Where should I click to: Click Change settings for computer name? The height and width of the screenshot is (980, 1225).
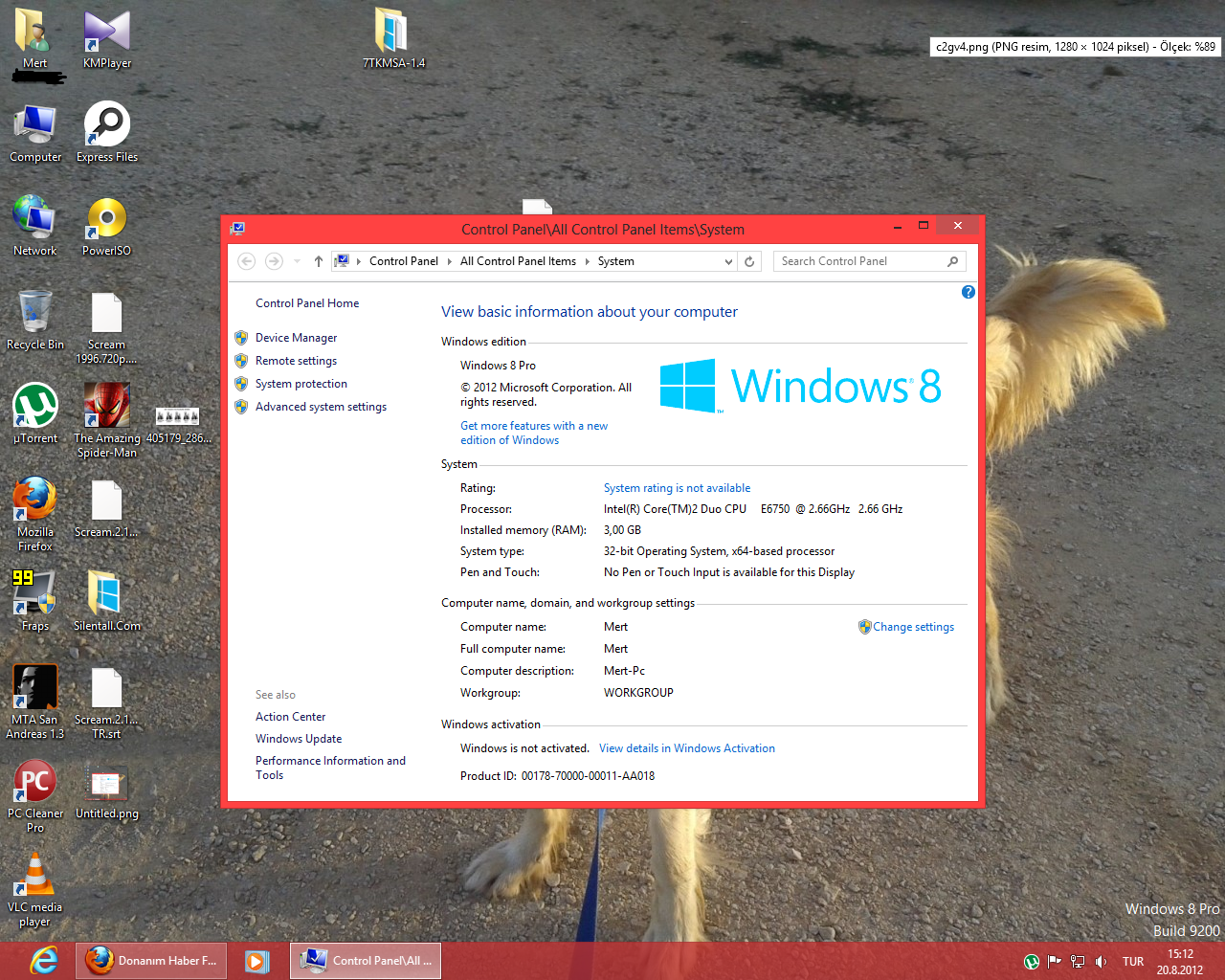coord(913,627)
